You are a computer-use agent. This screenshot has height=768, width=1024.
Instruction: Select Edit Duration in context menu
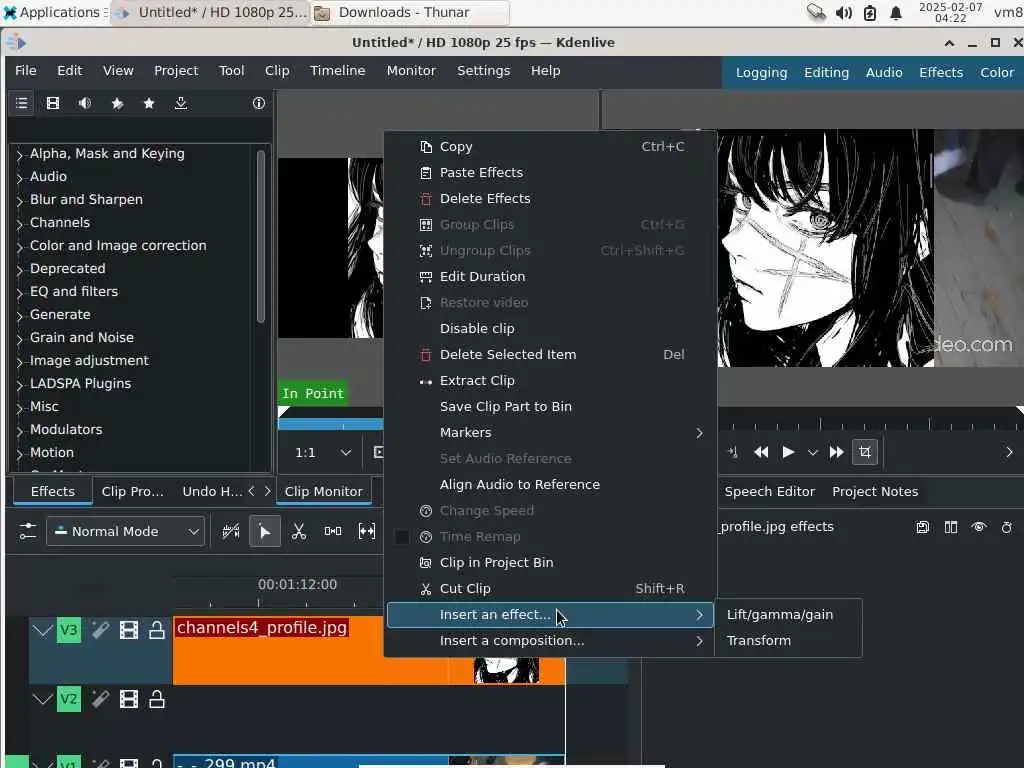[550, 276]
